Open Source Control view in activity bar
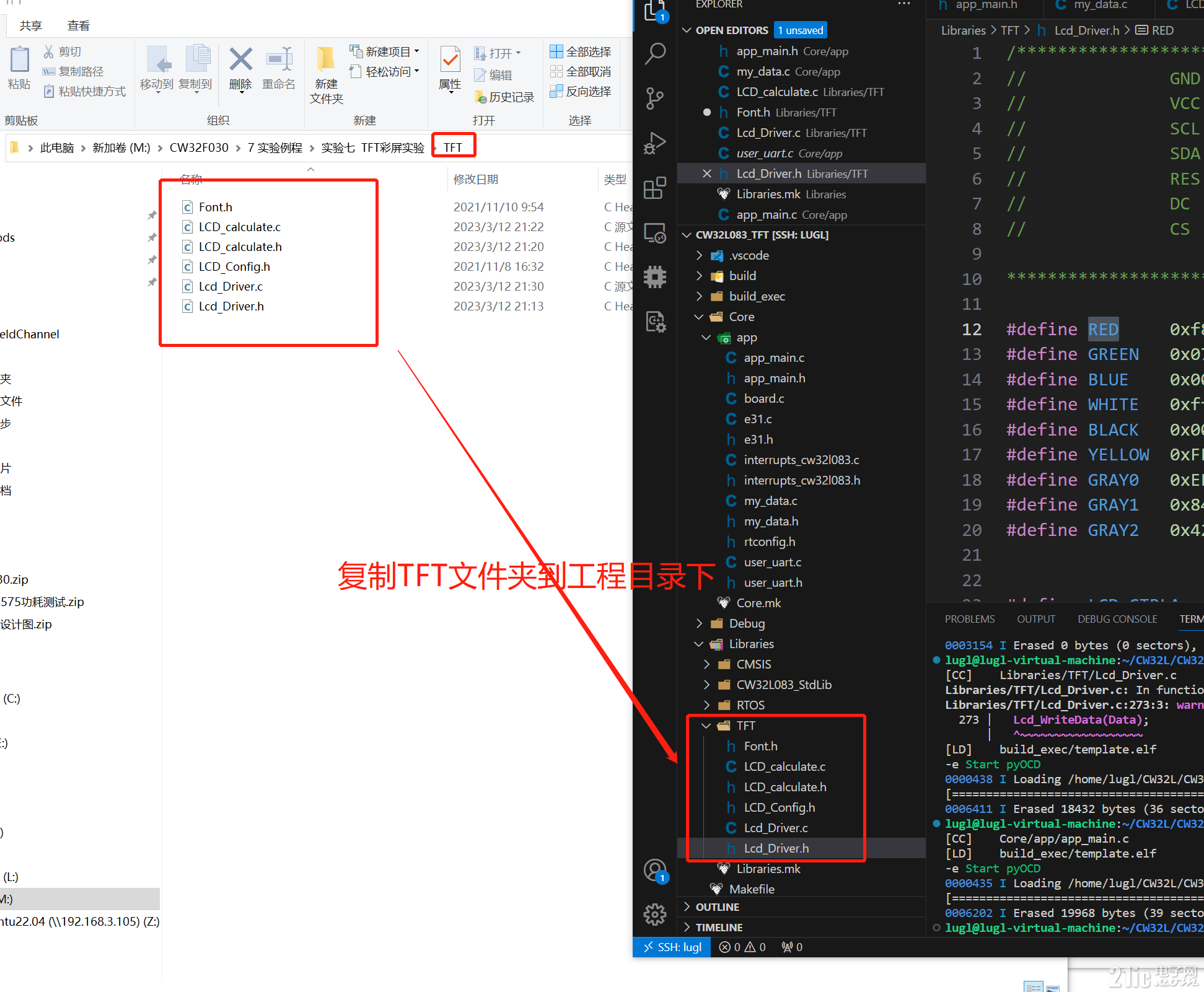 [x=655, y=98]
